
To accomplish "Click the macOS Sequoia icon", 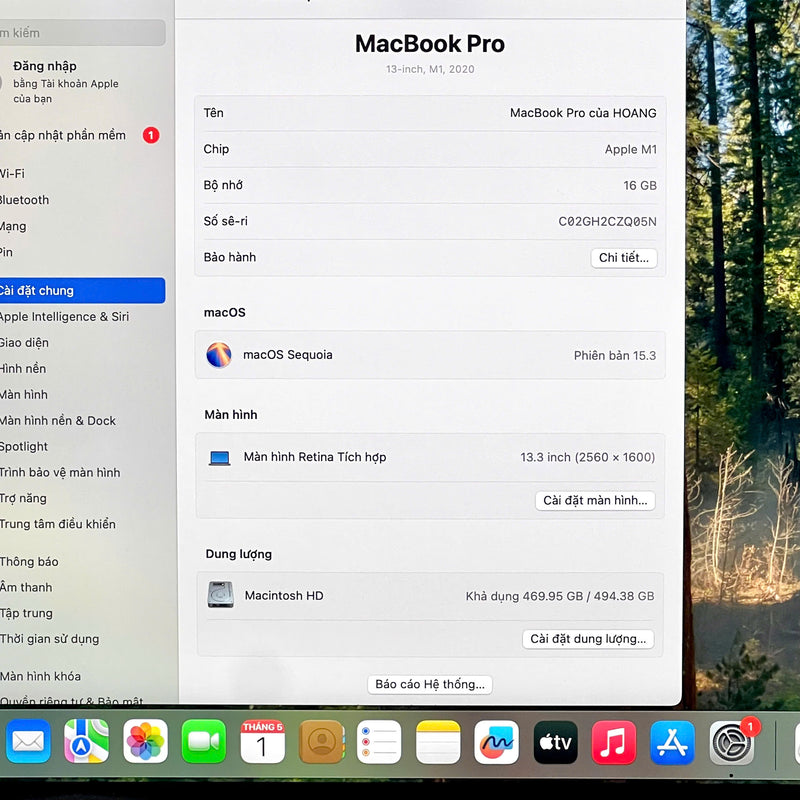I will click(x=219, y=355).
